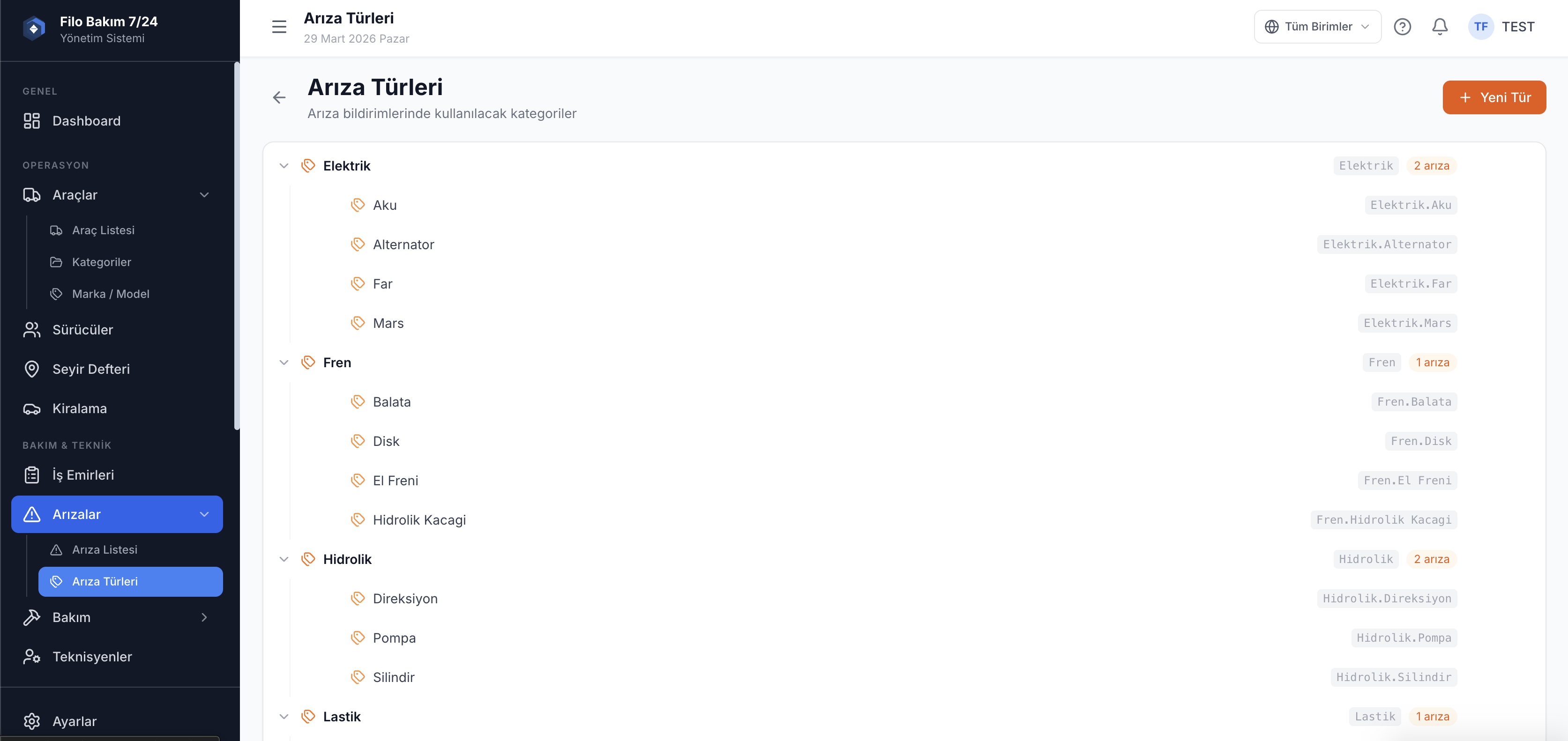Open Arıza Listesi in the sidebar
Viewport: 1568px width, 741px height.
click(105, 550)
